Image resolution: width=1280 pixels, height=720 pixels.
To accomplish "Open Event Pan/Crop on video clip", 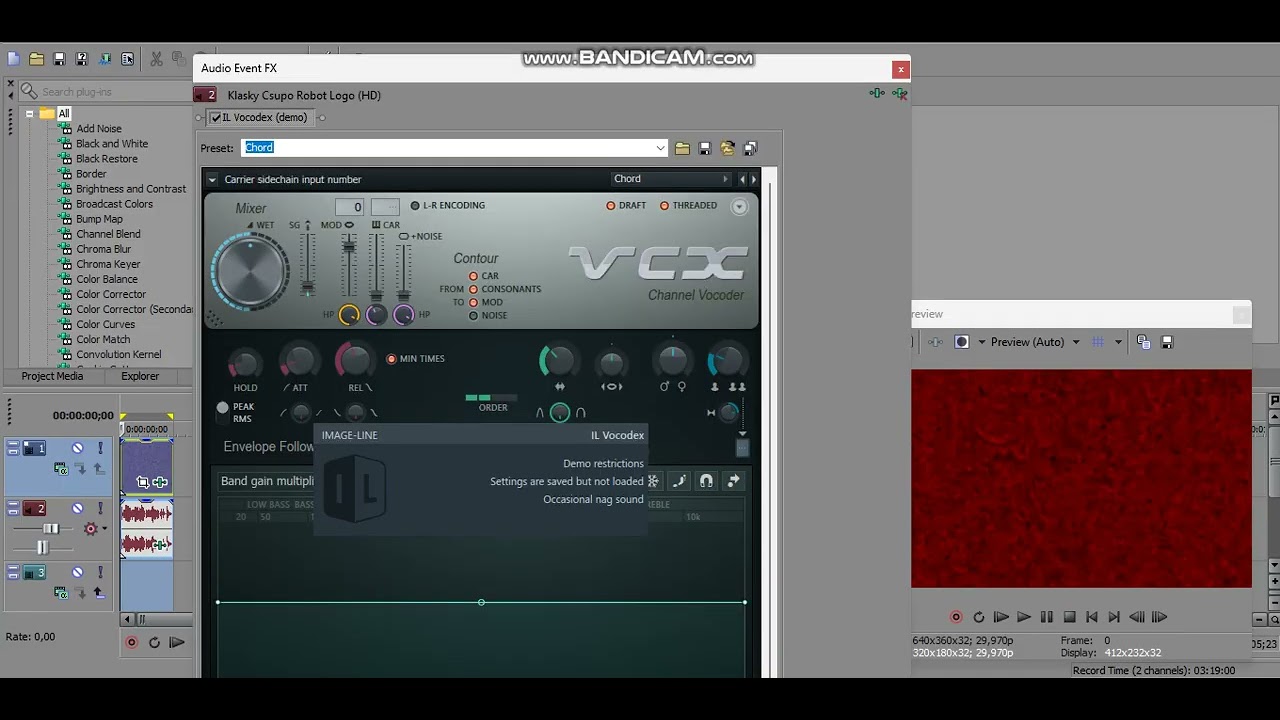I will (143, 482).
